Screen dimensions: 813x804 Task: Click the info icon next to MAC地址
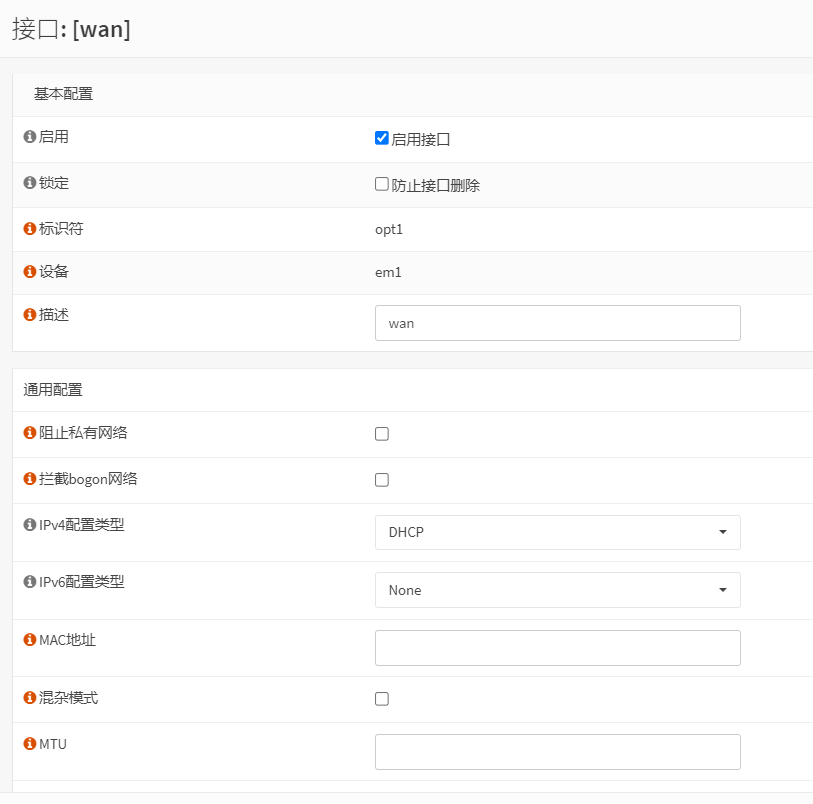click(x=30, y=640)
